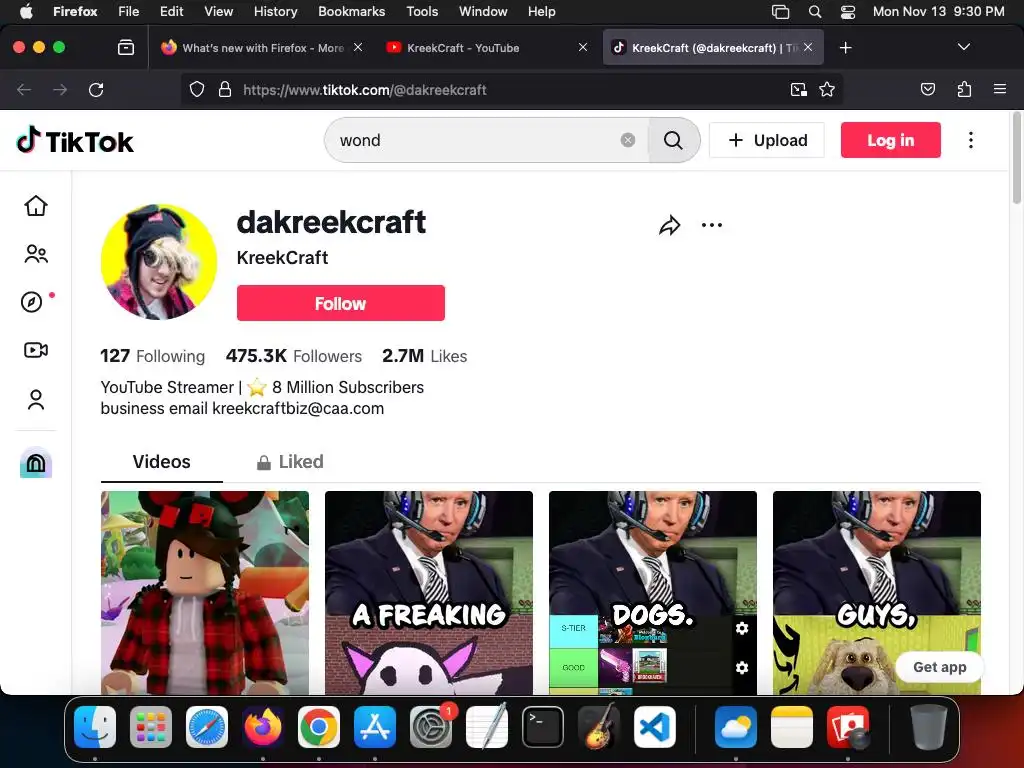Click the 2.7M Likes count
This screenshot has height=768, width=1024.
point(424,356)
